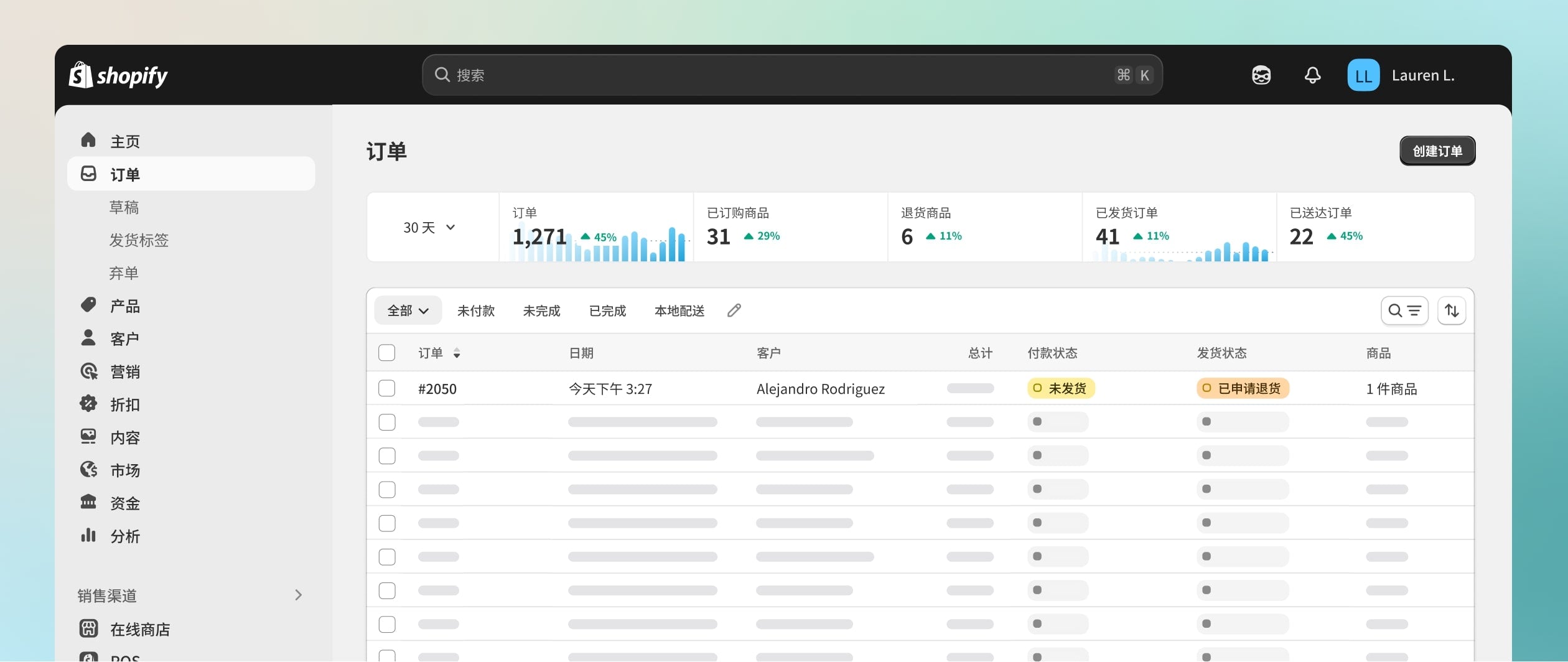This screenshot has height=662, width=1568.
Task: Click the 已订购商品 31 metric card
Action: [x=790, y=227]
